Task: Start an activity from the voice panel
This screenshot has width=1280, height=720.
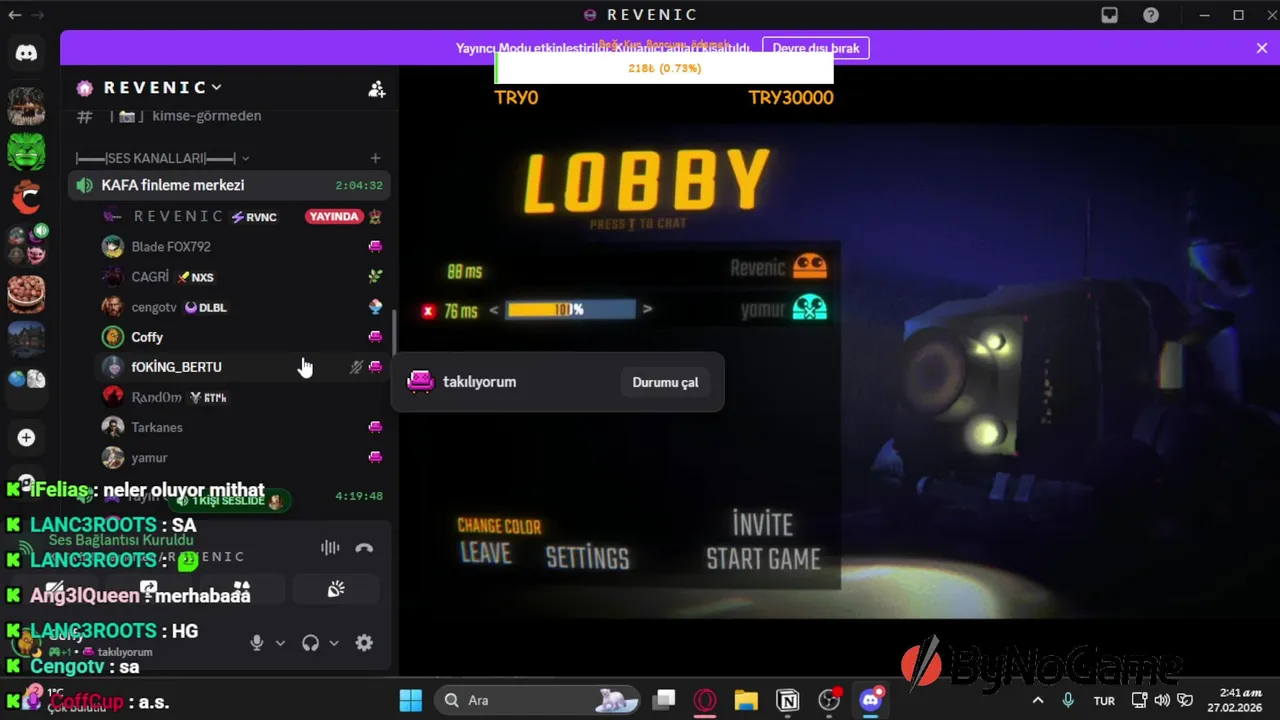Action: click(242, 589)
